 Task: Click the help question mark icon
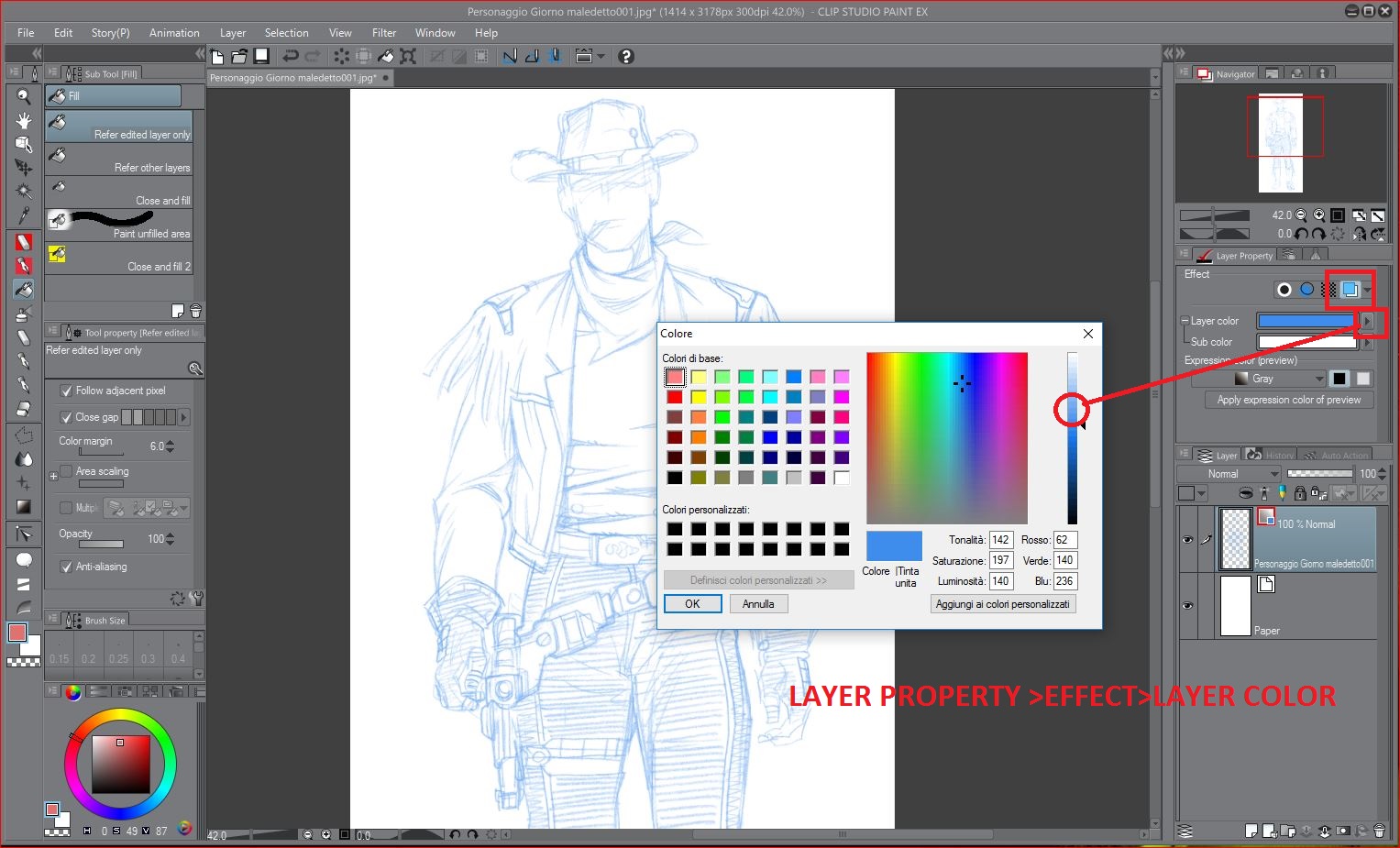[x=626, y=56]
